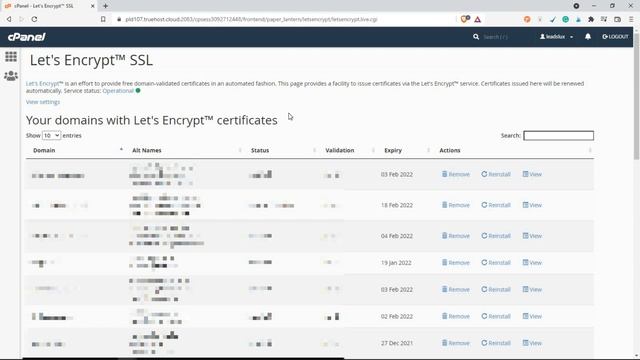Reinstall certificate expiring 04 Feb 2022
This screenshot has height=360, width=640.
click(496, 236)
